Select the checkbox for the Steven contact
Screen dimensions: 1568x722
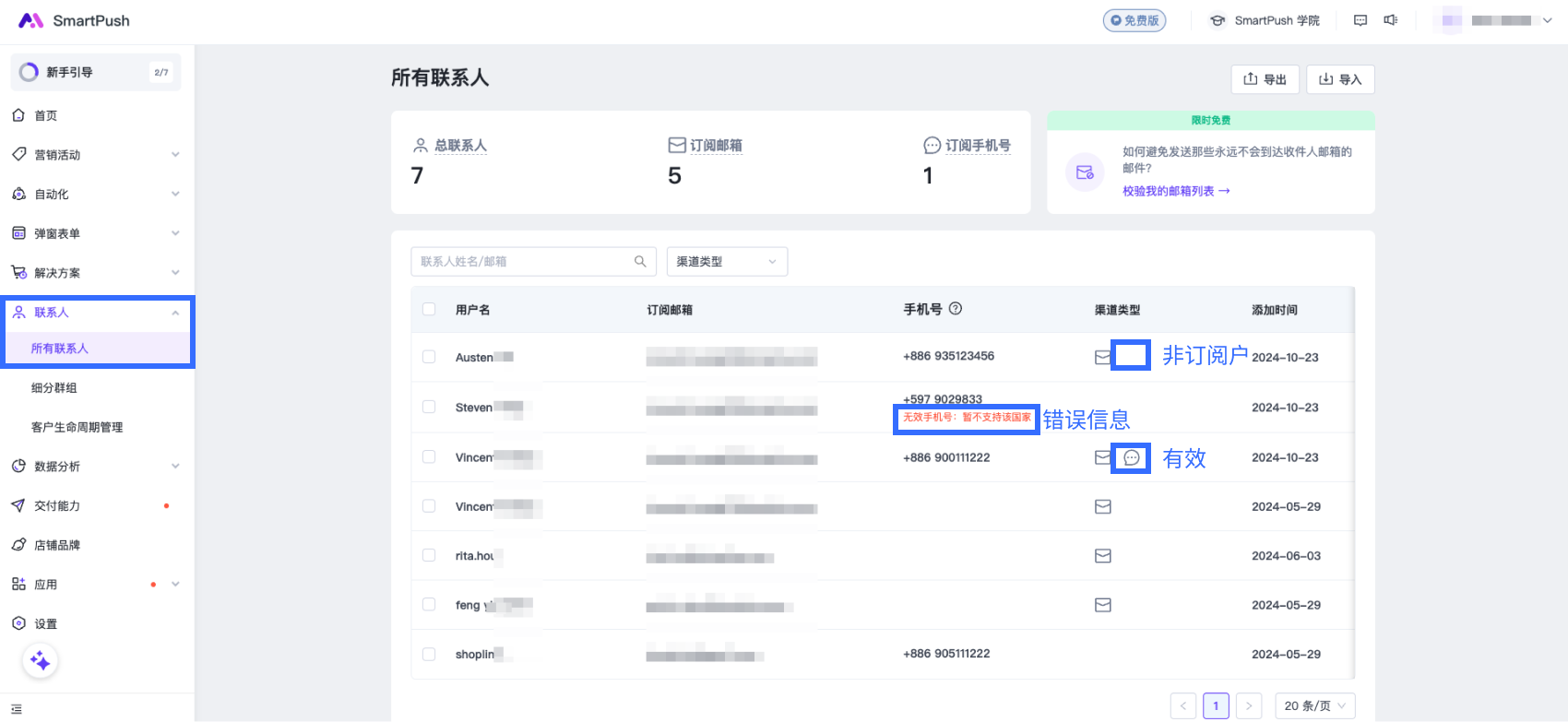(429, 407)
